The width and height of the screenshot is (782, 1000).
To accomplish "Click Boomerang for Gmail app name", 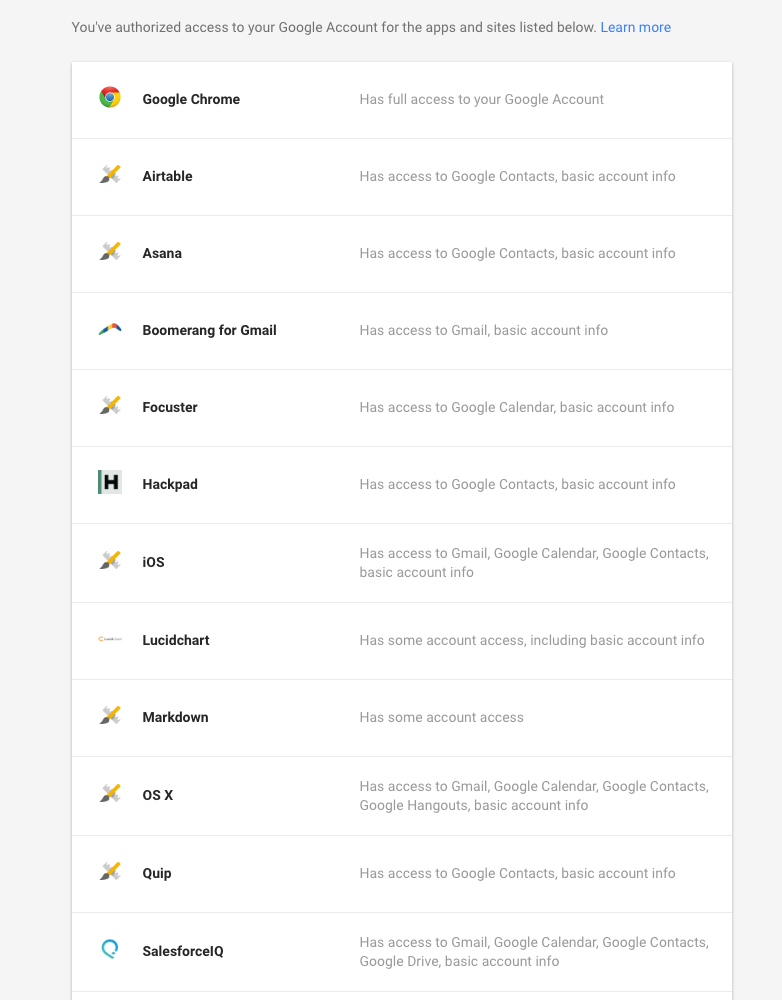I will point(209,330).
